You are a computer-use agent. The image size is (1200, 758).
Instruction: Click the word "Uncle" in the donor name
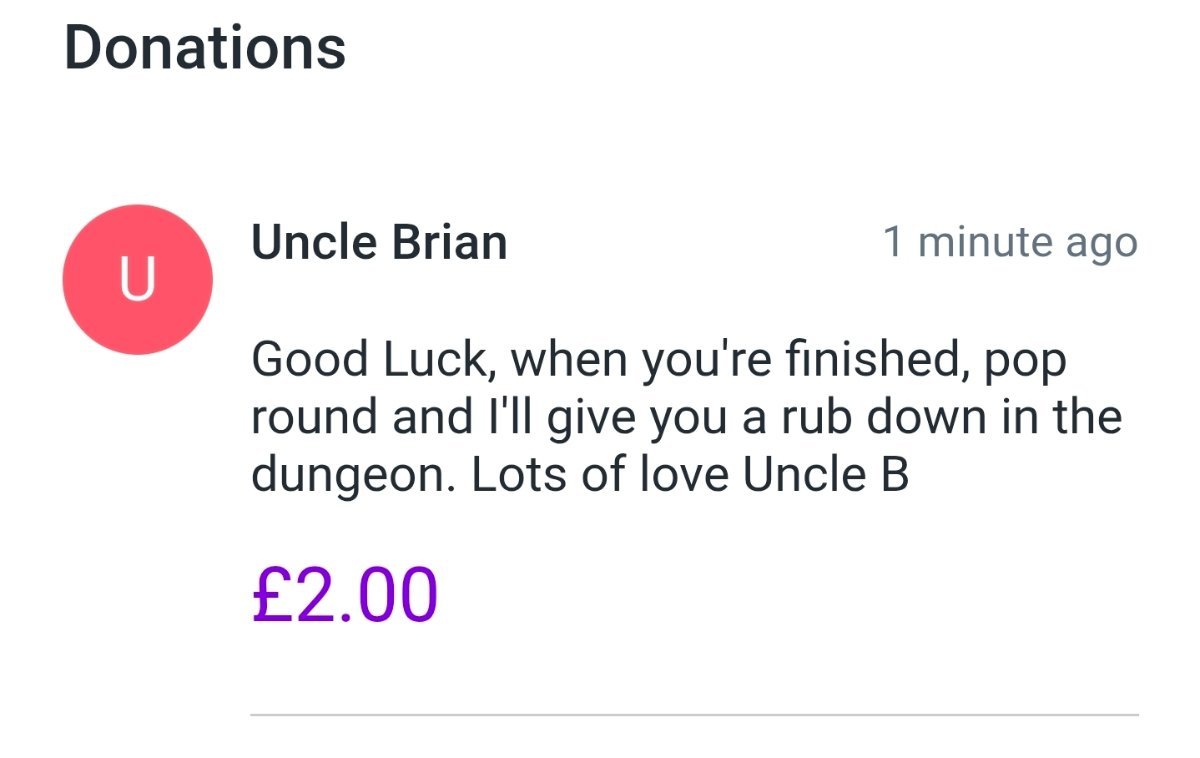click(x=313, y=243)
